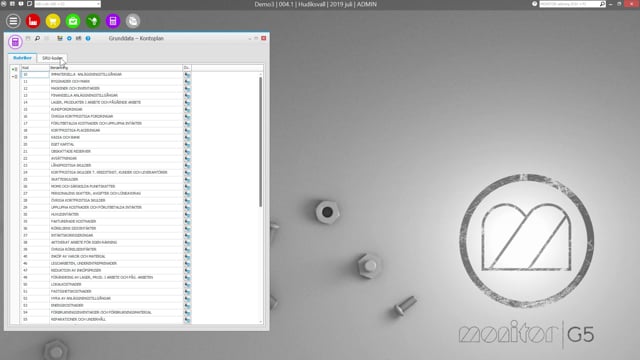Click the Kod column header
This screenshot has height=360, width=640.
(35, 68)
